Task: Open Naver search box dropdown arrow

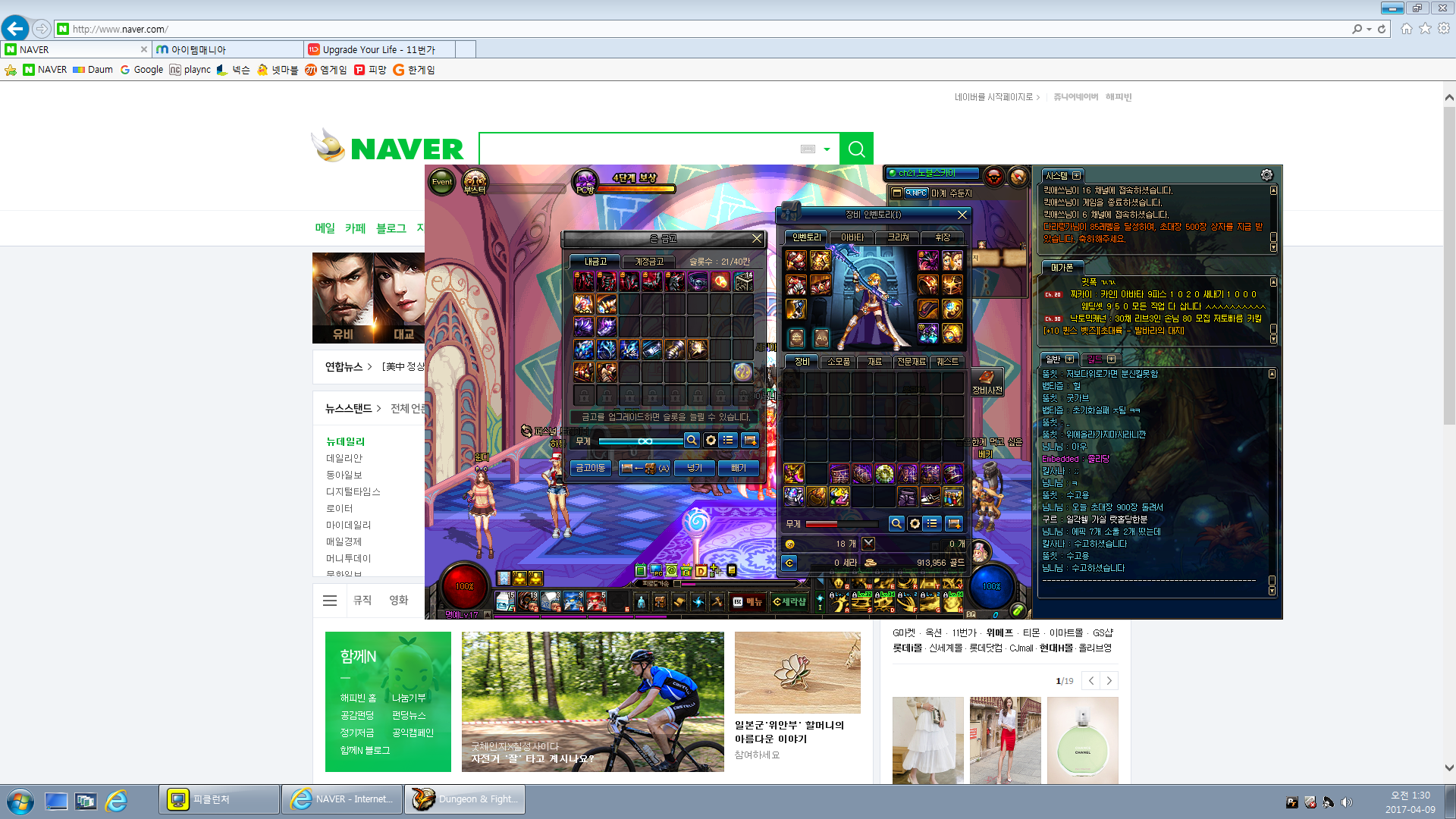Action: click(x=827, y=149)
